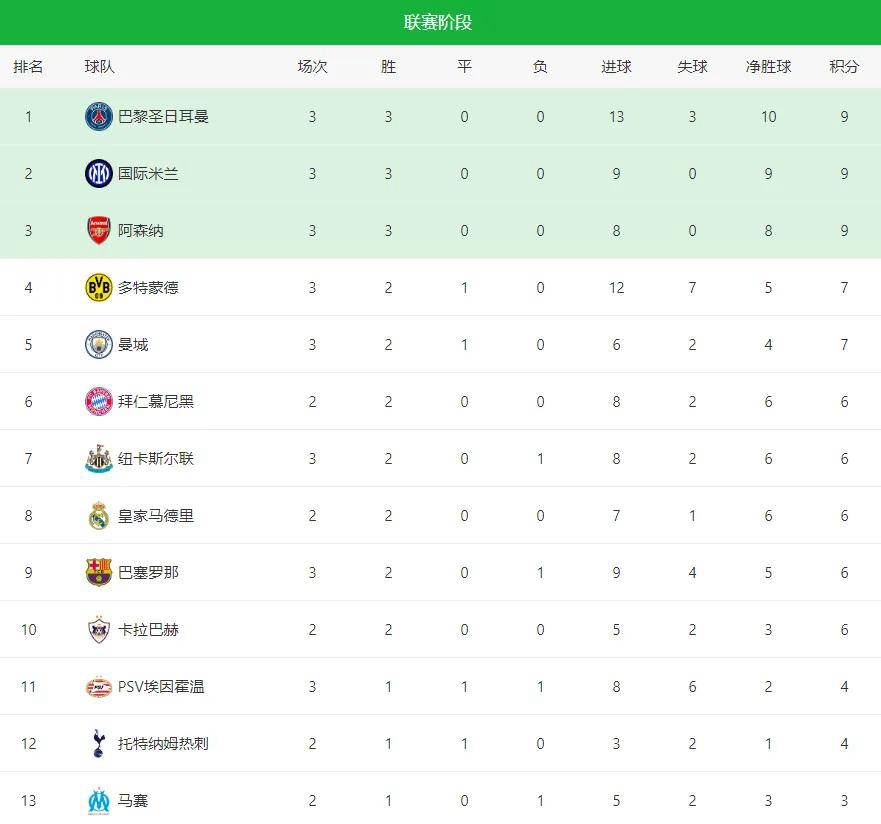The width and height of the screenshot is (881, 824).
Task: Click the Tottenham Hotspur cockerel logo
Action: coord(99,744)
